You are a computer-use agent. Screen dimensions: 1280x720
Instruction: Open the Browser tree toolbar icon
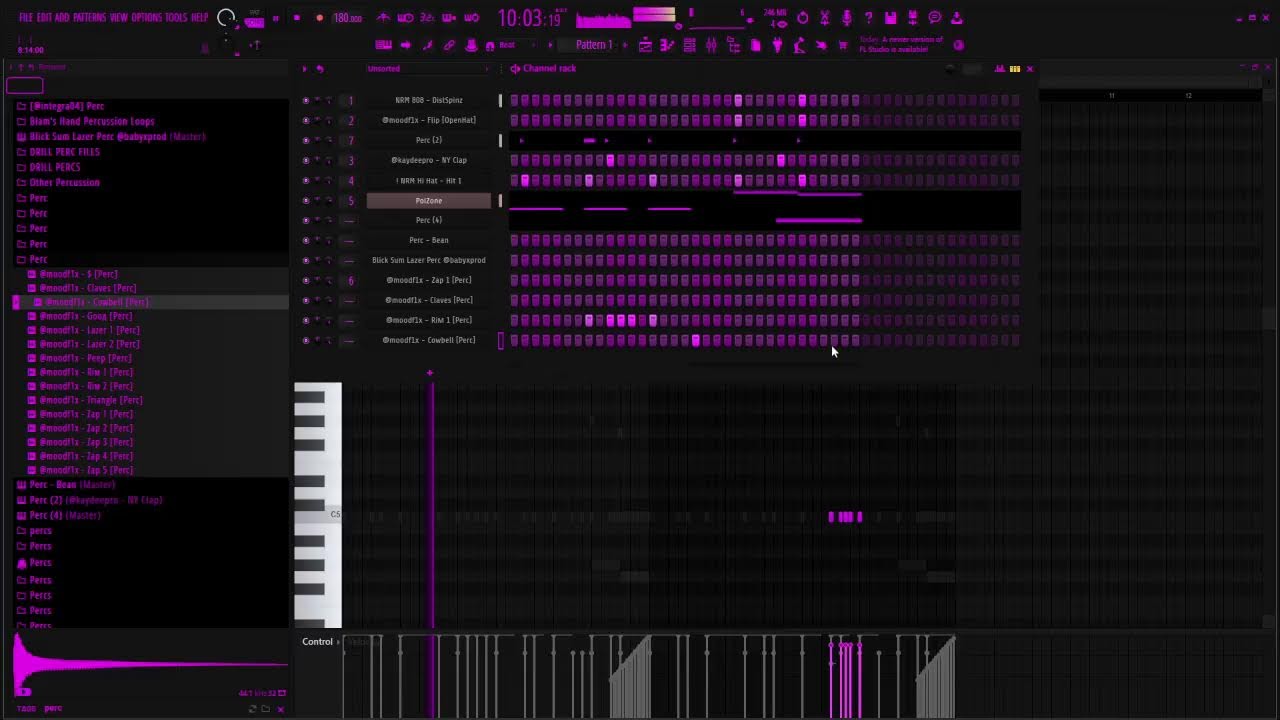coord(733,45)
